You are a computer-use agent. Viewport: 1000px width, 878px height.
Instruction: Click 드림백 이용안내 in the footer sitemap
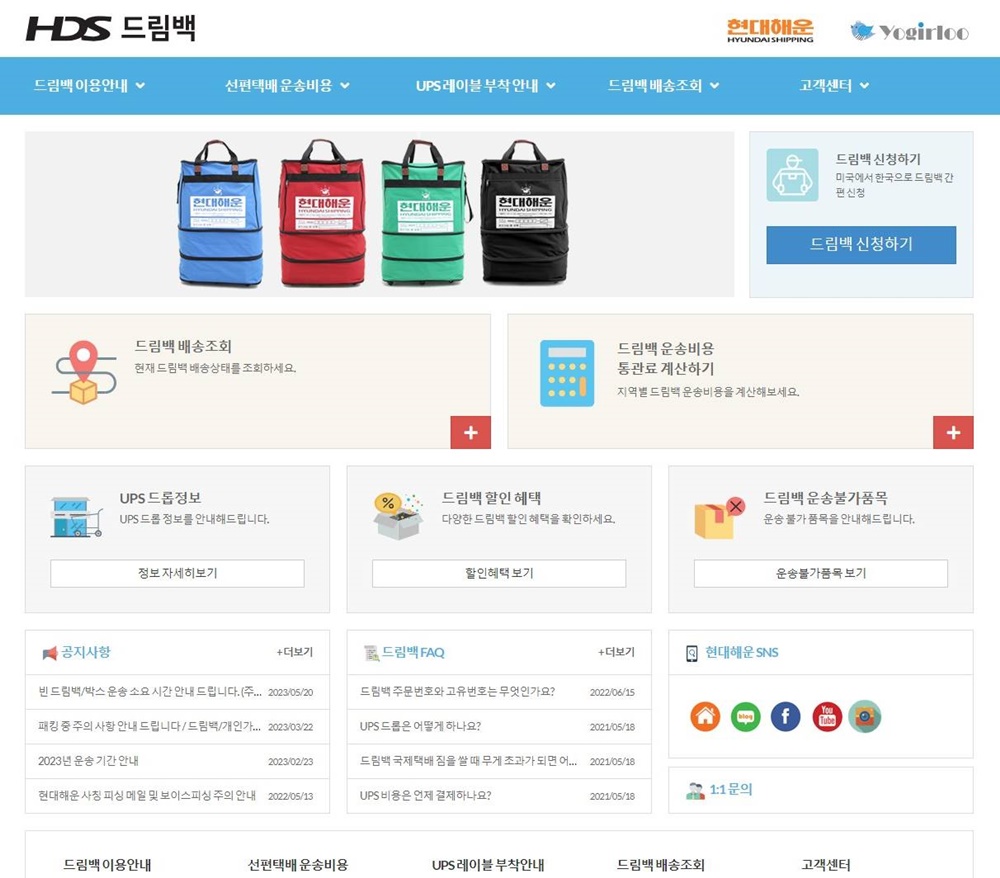point(107,865)
